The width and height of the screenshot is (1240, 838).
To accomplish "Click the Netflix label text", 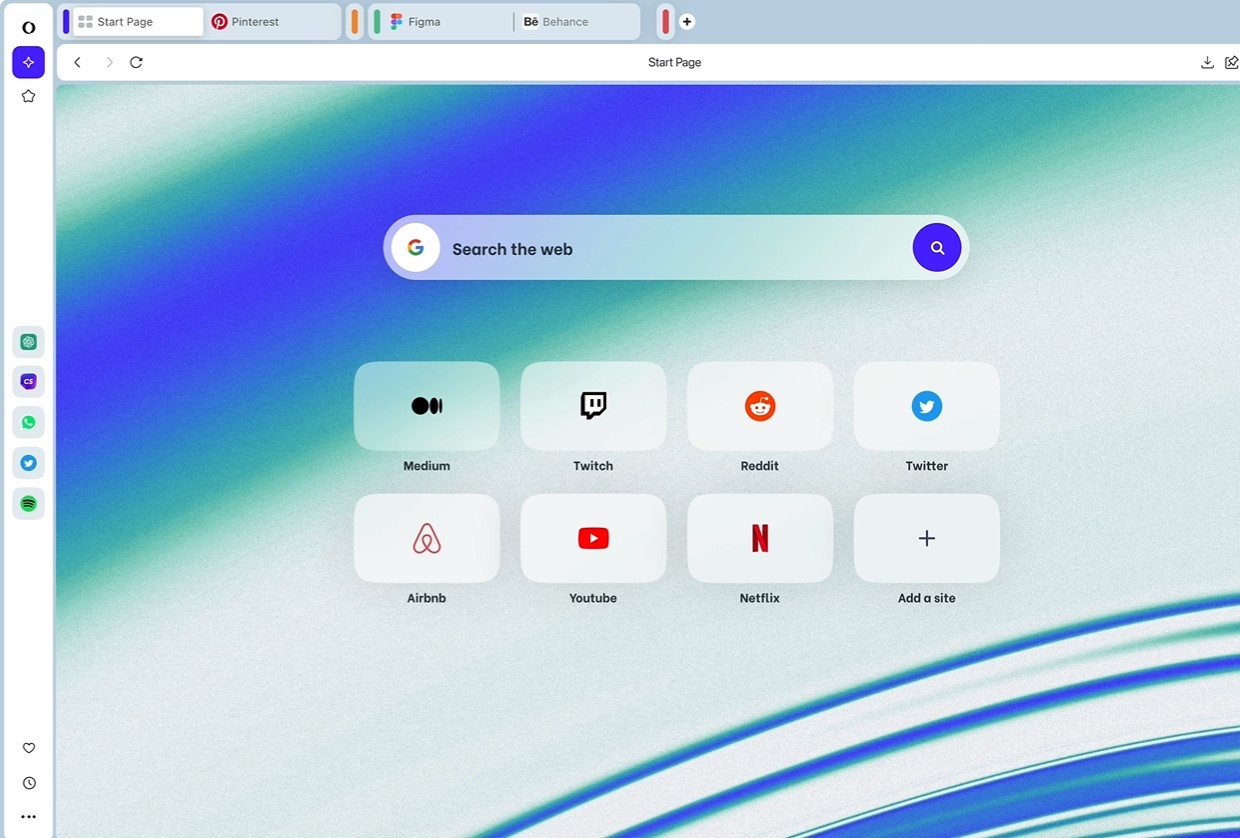I will (760, 598).
